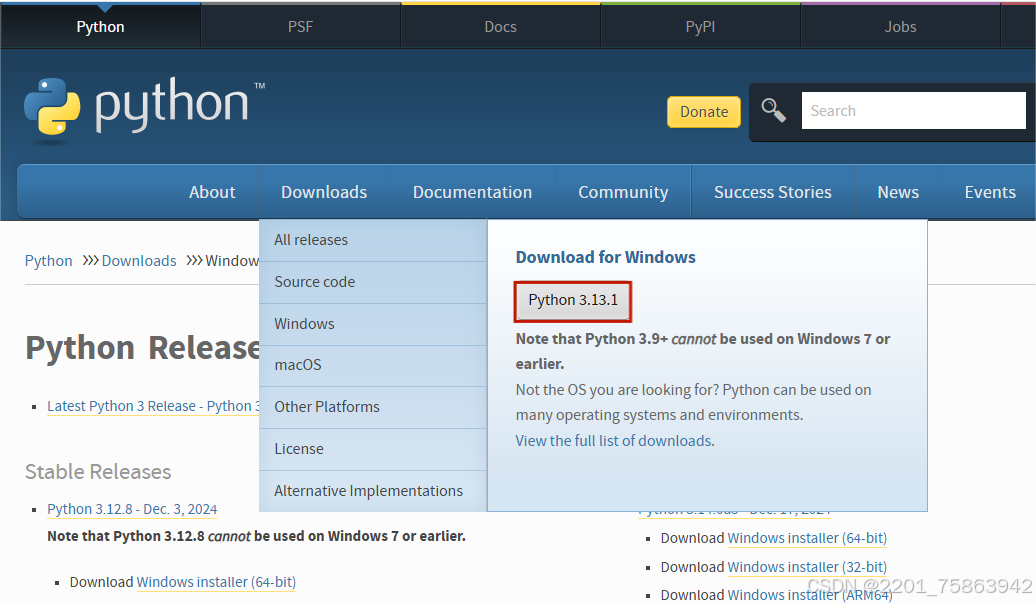1036x604 pixels.
Task: Click the search magnifier icon
Action: [x=772, y=110]
